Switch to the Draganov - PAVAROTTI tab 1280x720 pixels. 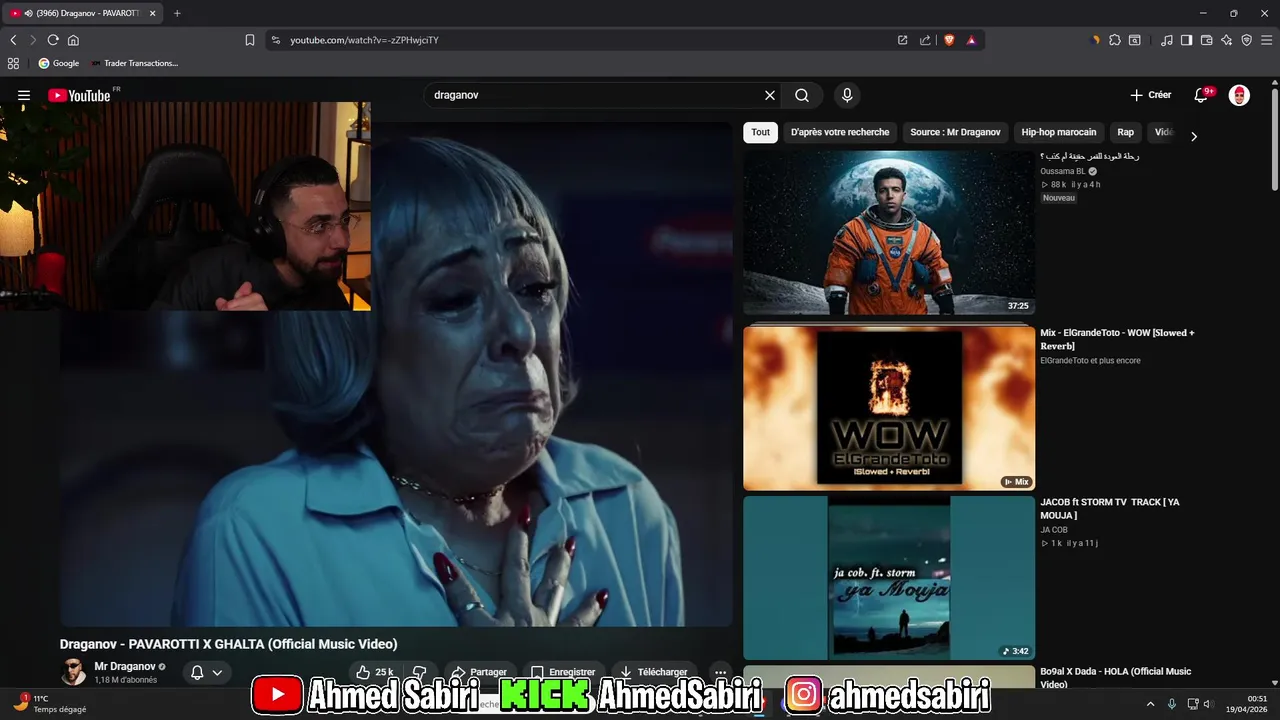click(x=83, y=13)
